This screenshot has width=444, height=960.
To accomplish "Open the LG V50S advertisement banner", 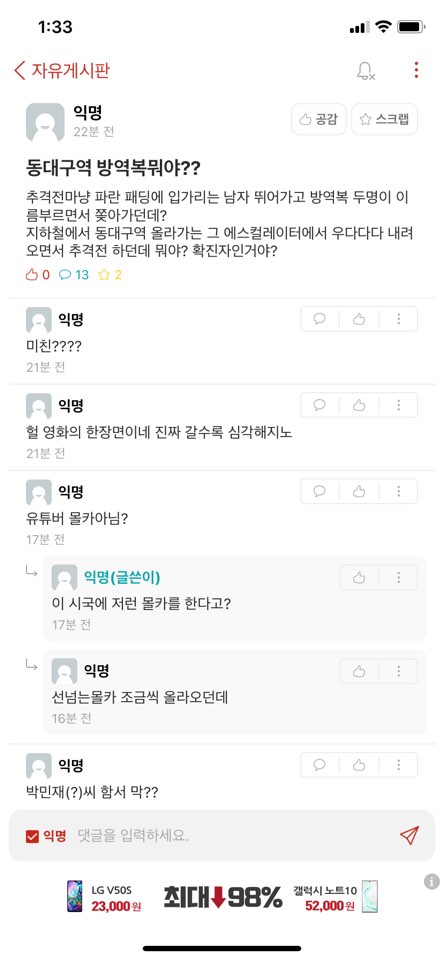I will 103,897.
